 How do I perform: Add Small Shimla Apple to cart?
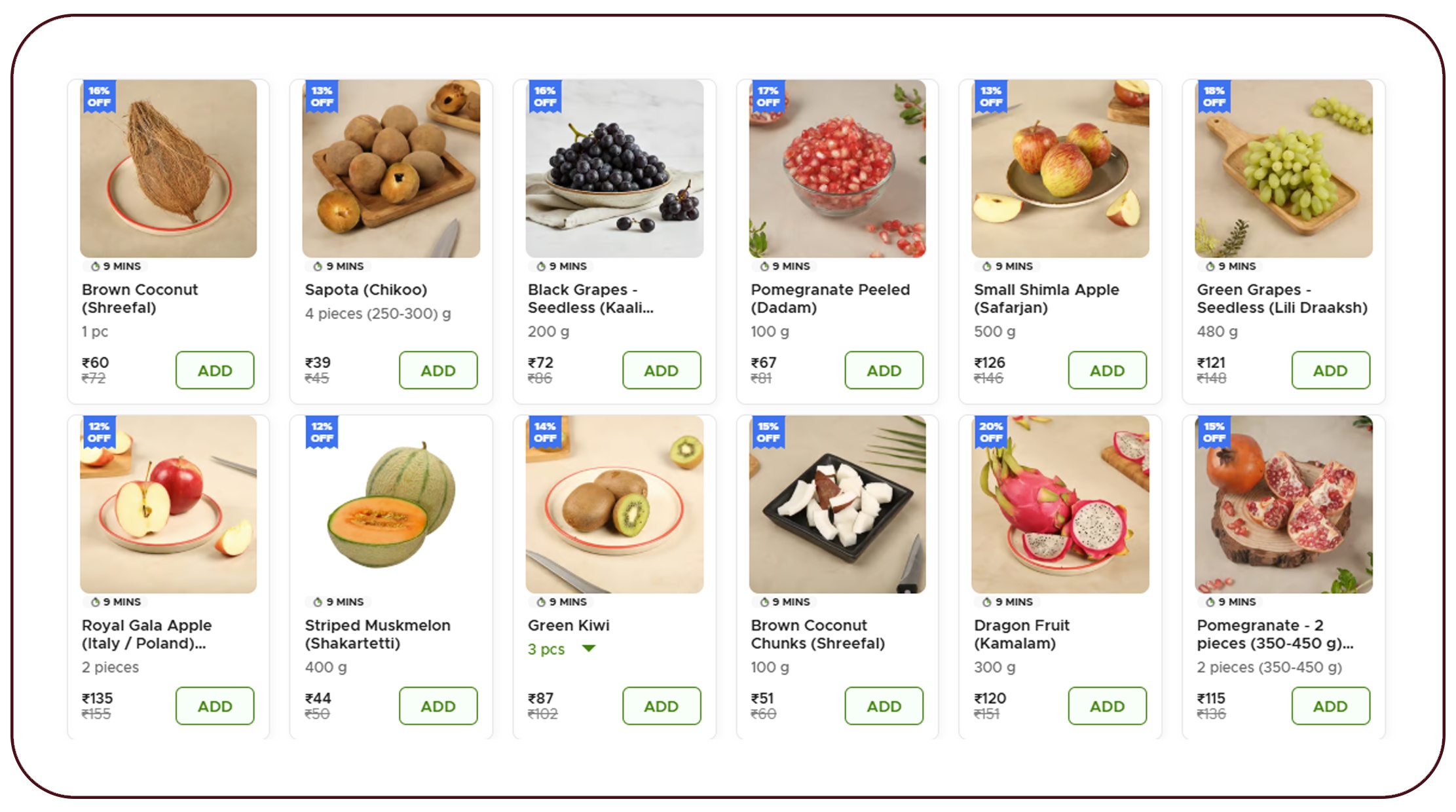click(1106, 370)
